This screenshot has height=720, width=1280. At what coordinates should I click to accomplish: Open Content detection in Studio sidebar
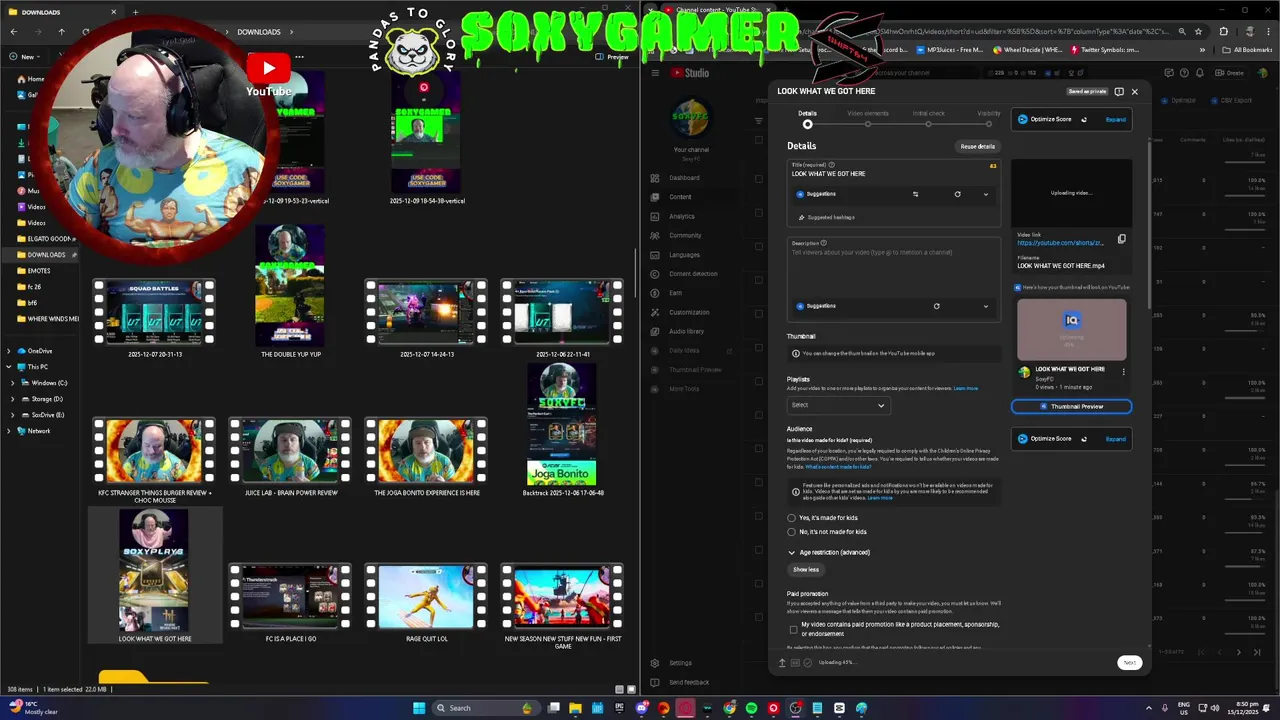(693, 274)
